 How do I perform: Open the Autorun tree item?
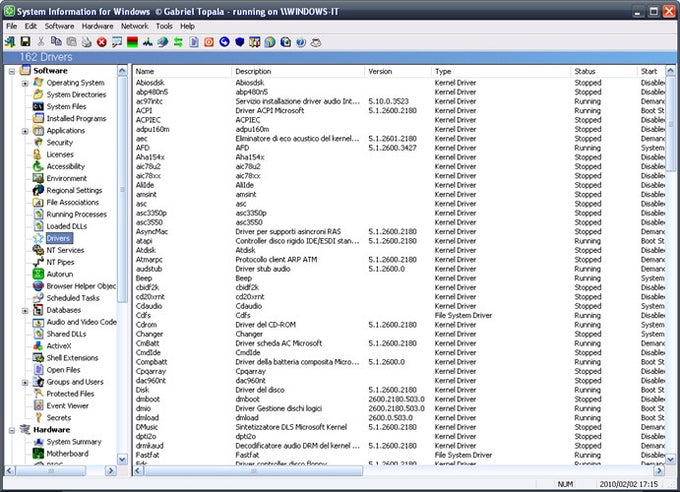[59, 274]
